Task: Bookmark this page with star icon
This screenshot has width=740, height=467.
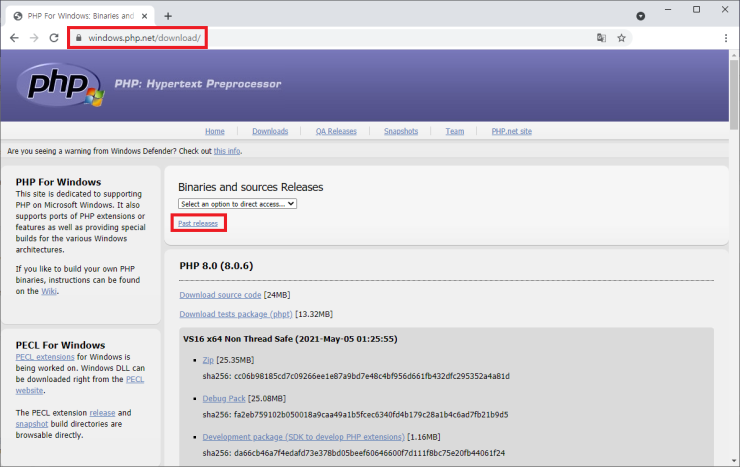Action: click(x=621, y=38)
